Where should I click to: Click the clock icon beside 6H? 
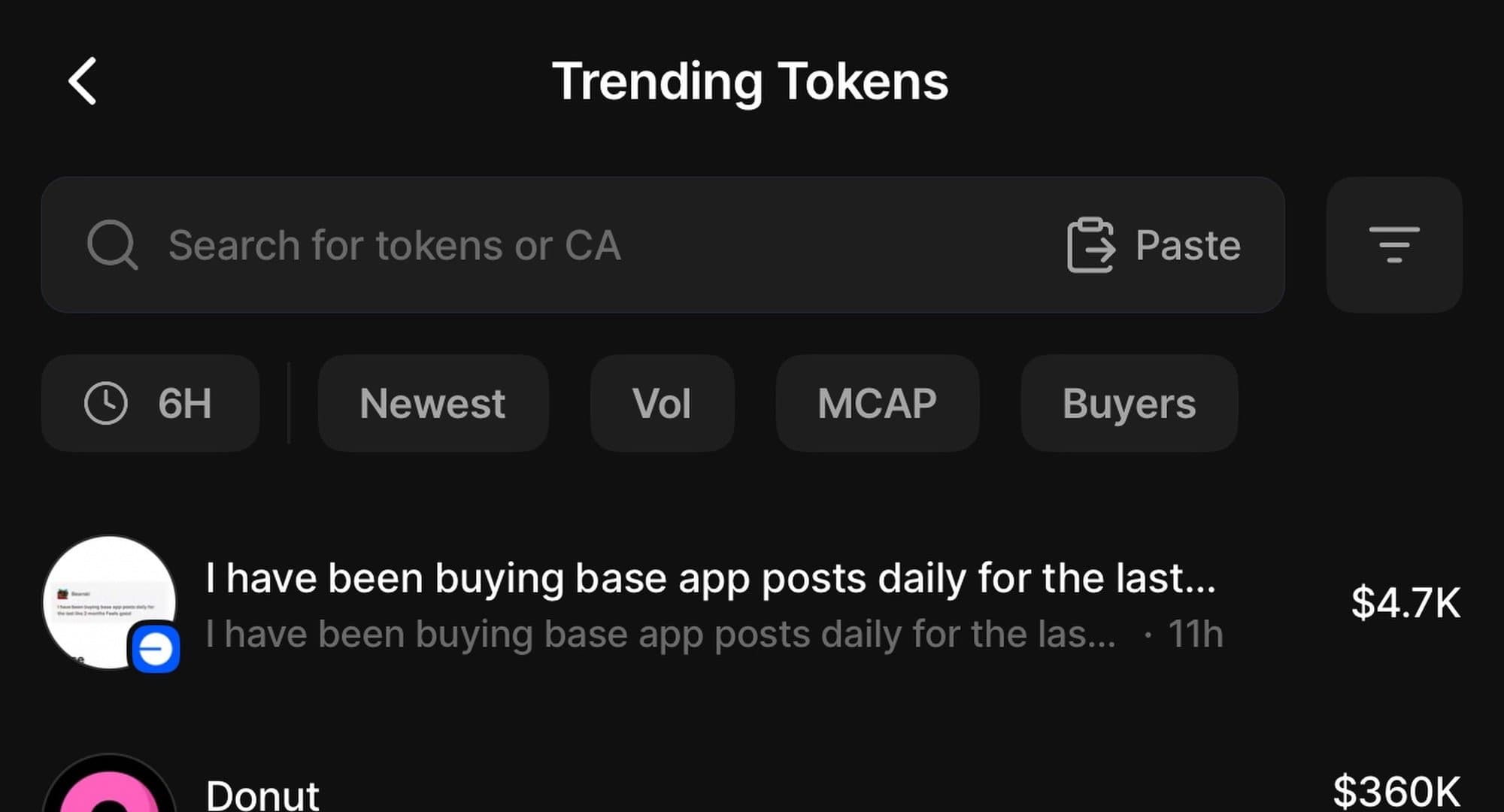(x=105, y=403)
